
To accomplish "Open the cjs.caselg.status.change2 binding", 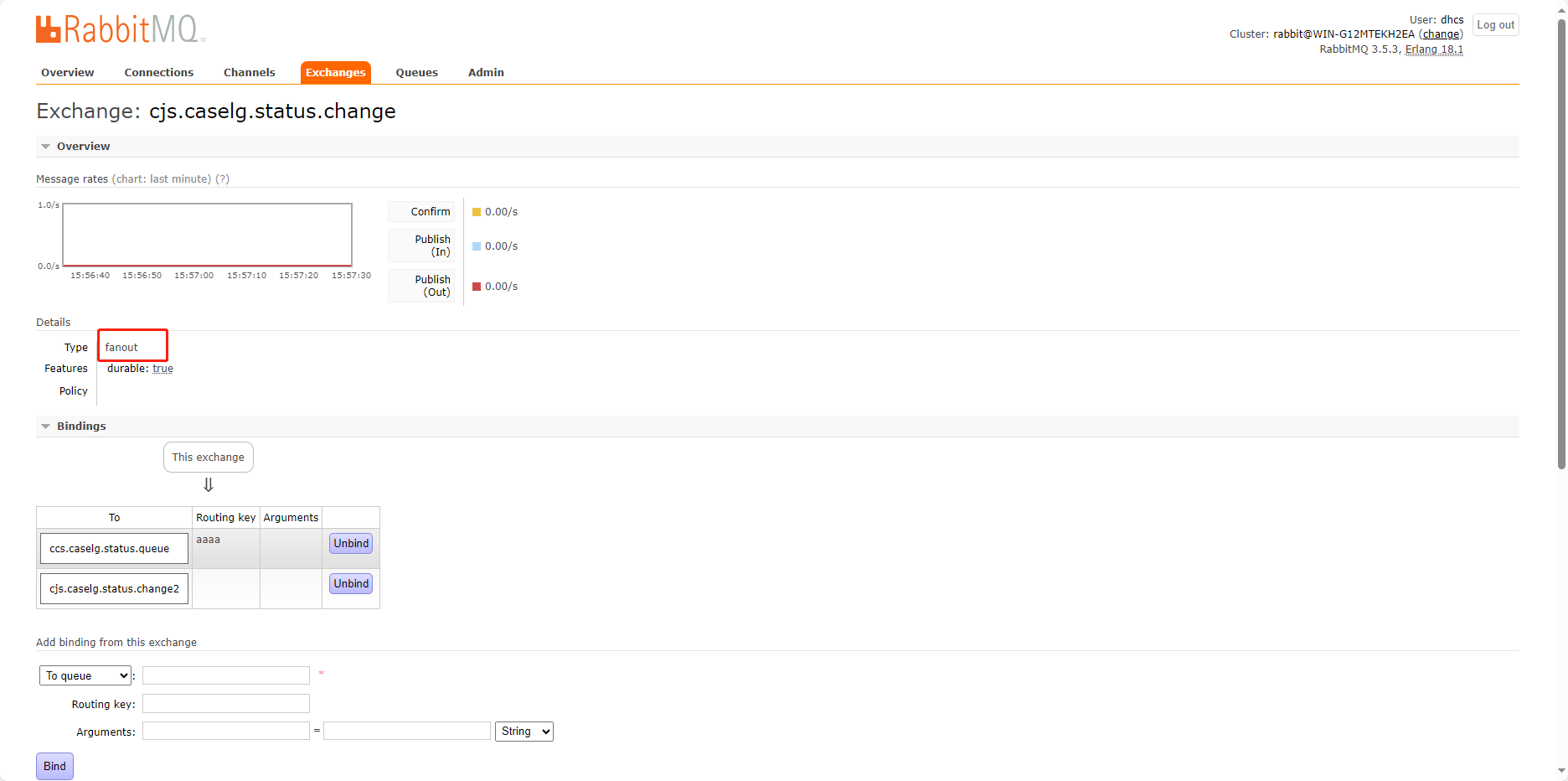I will point(114,589).
